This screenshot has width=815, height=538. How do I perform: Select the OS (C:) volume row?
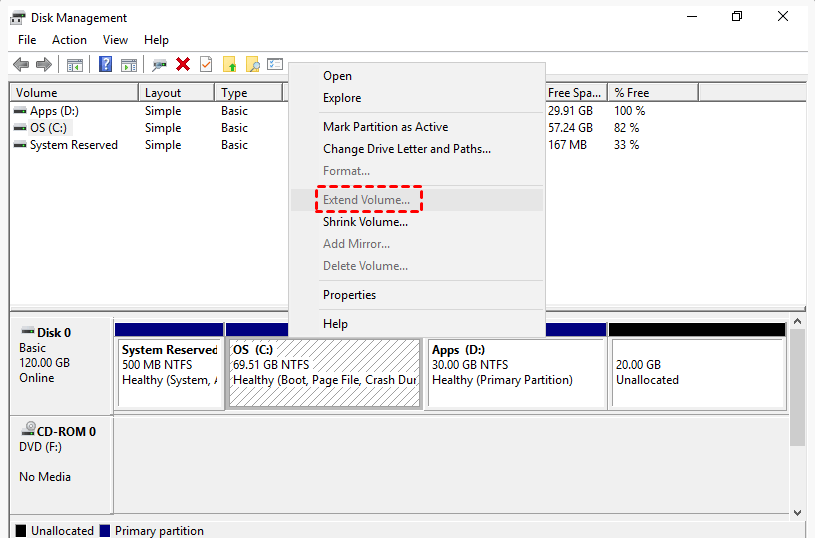[x=48, y=128]
